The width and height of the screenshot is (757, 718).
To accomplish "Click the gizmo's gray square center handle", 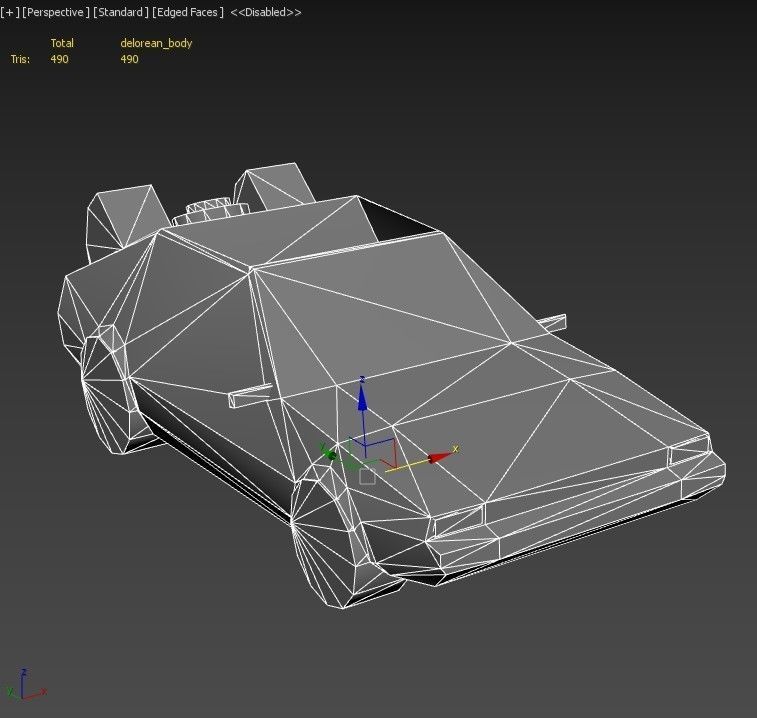I will coord(367,477).
